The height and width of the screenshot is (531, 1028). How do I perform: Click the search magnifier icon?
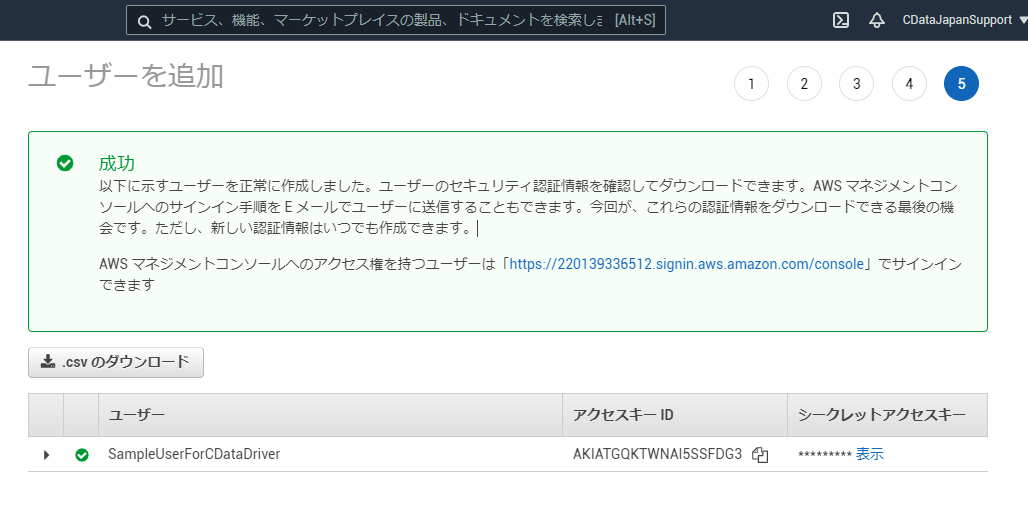click(145, 21)
